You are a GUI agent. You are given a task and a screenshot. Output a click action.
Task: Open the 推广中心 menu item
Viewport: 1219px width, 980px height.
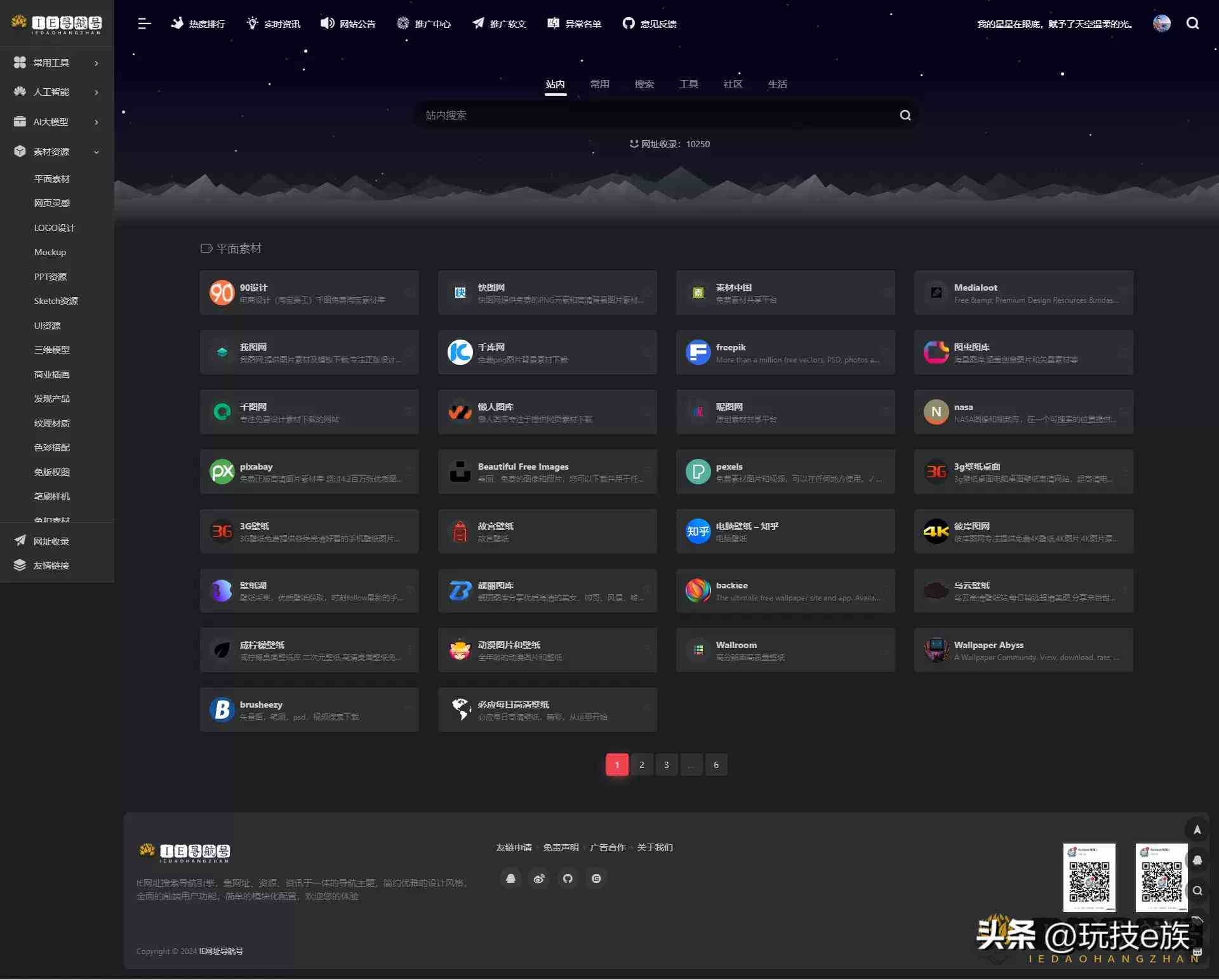[x=424, y=23]
